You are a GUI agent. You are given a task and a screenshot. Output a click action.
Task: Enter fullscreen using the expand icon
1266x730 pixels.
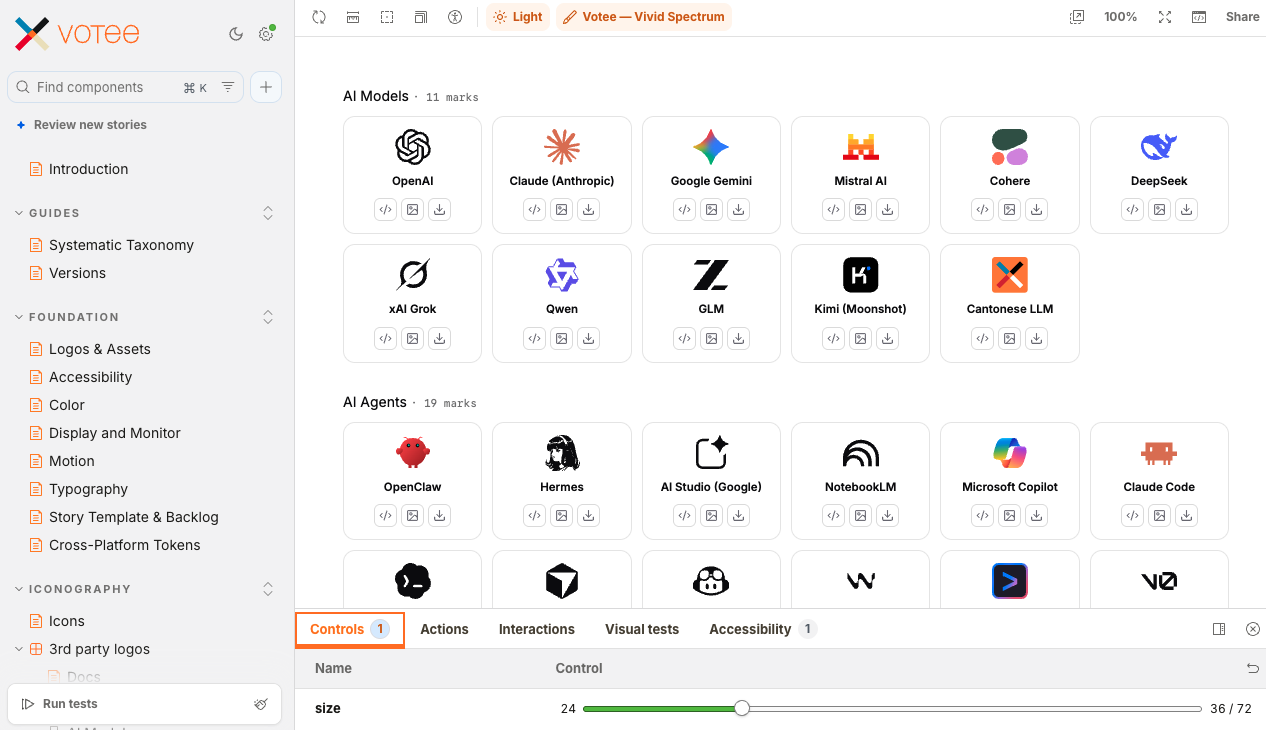pos(1165,17)
